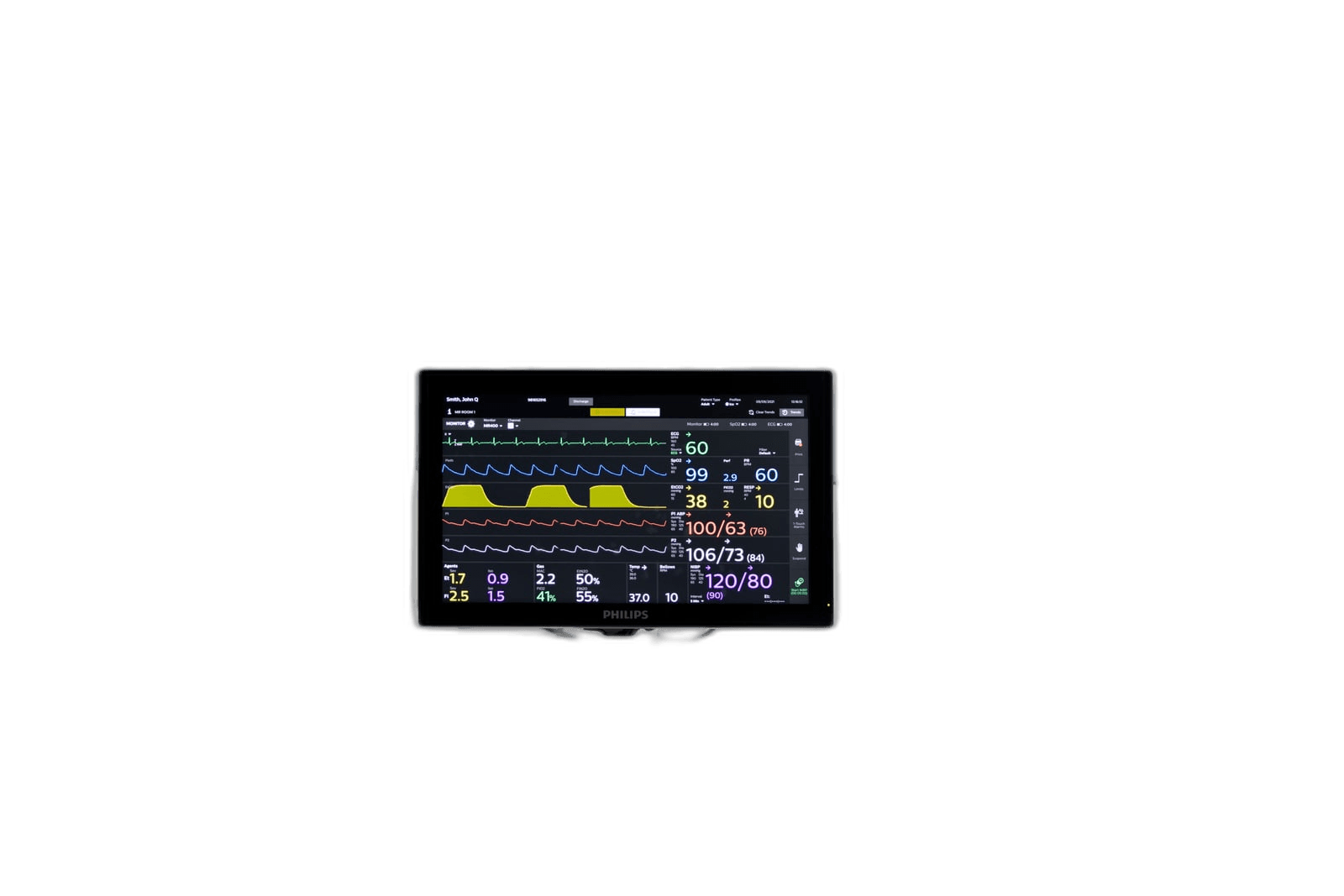Tap the white P2 pressure waveform
This screenshot has height=896, width=1344.
tap(555, 549)
